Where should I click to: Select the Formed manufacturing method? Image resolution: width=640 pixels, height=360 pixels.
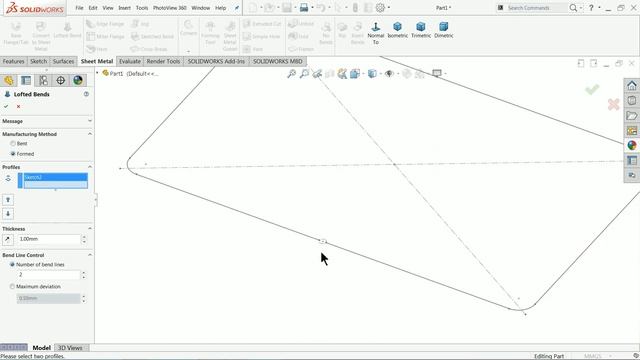pos(13,154)
